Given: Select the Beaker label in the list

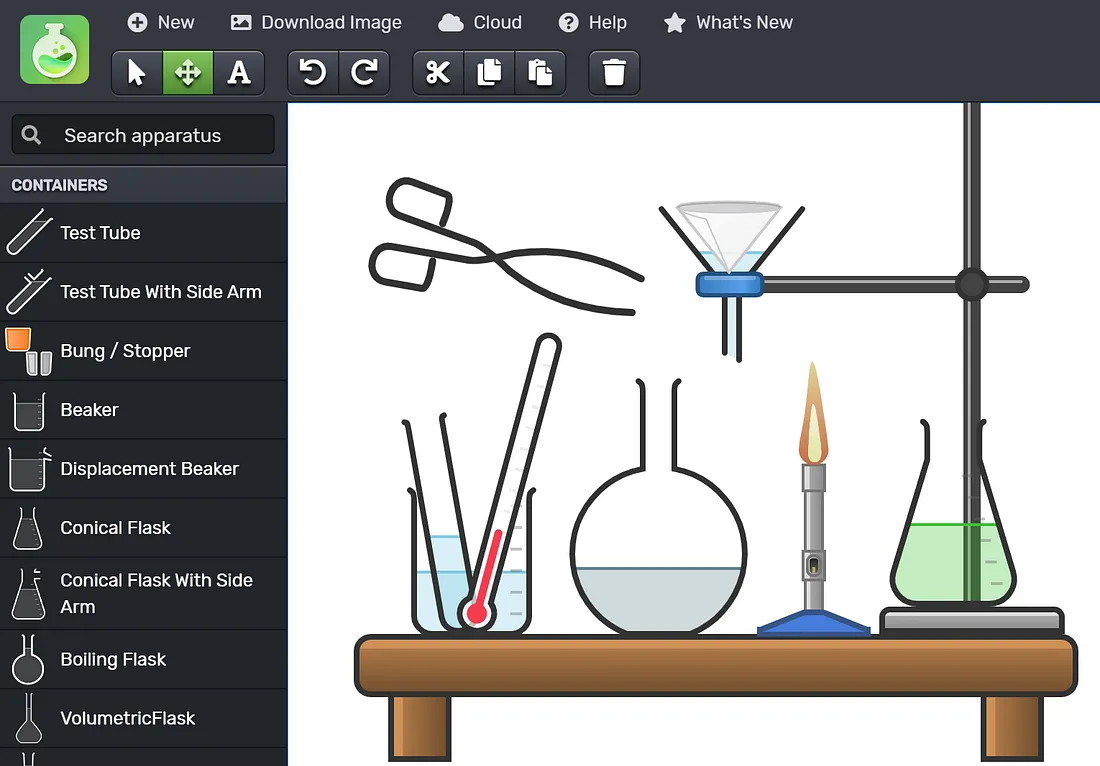Looking at the screenshot, I should pyautogui.click(x=89, y=410).
